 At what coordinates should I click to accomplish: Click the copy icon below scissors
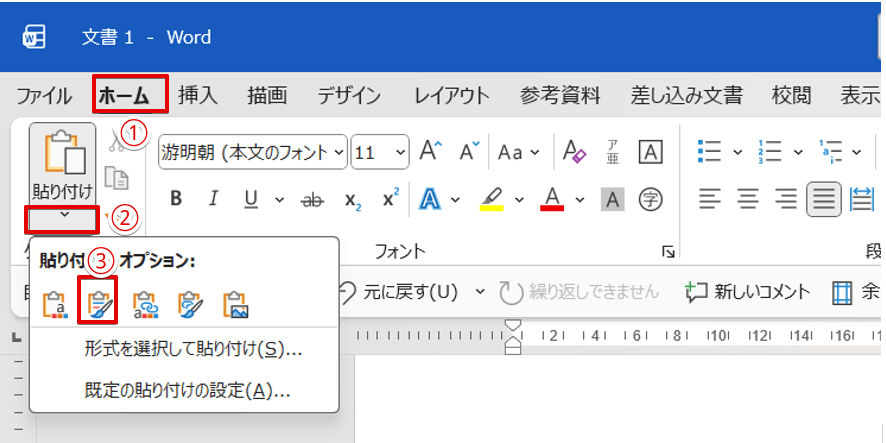coord(117,177)
